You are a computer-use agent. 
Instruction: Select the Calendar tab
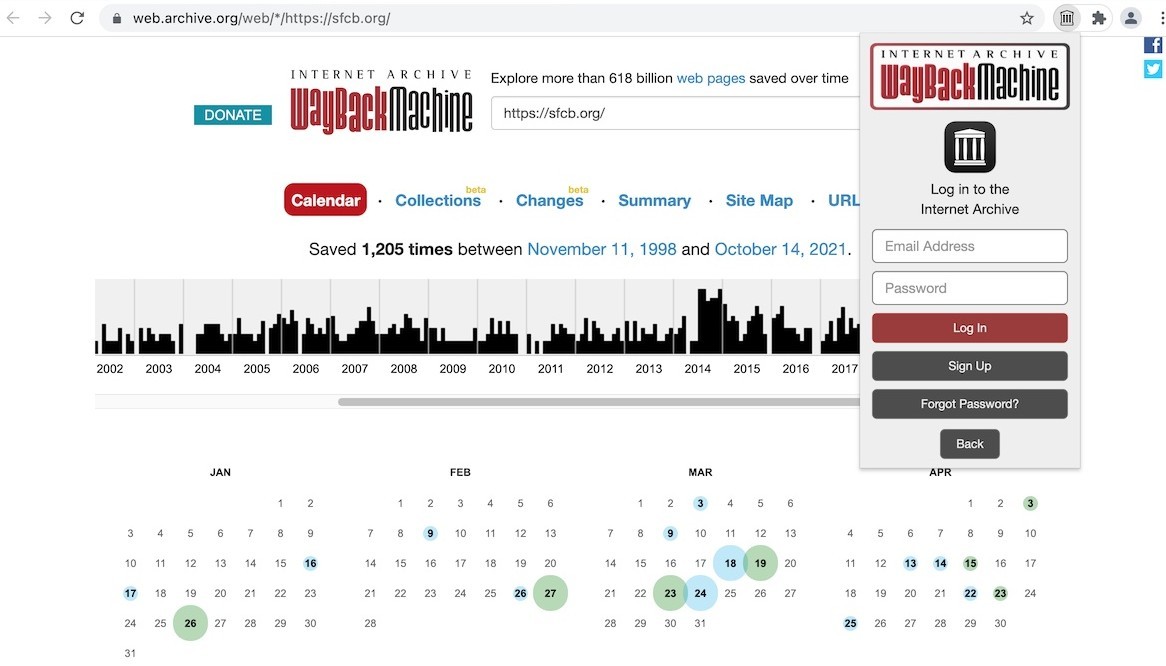click(325, 200)
